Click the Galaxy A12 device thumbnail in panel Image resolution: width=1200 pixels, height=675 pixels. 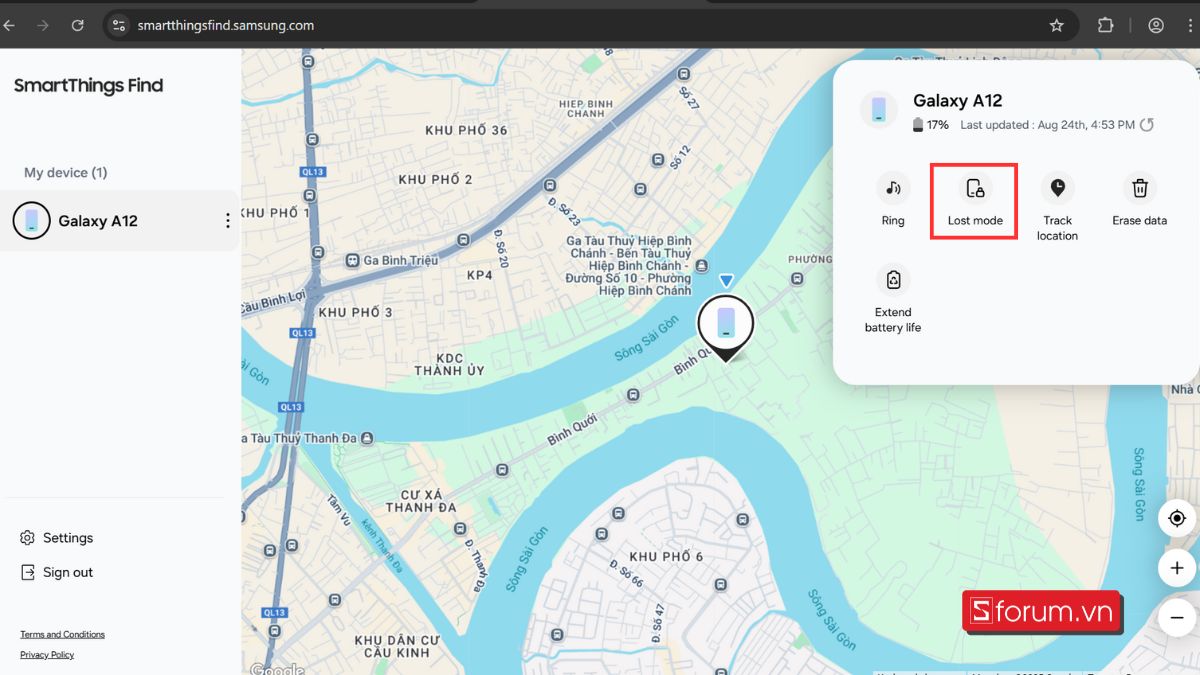click(x=879, y=110)
